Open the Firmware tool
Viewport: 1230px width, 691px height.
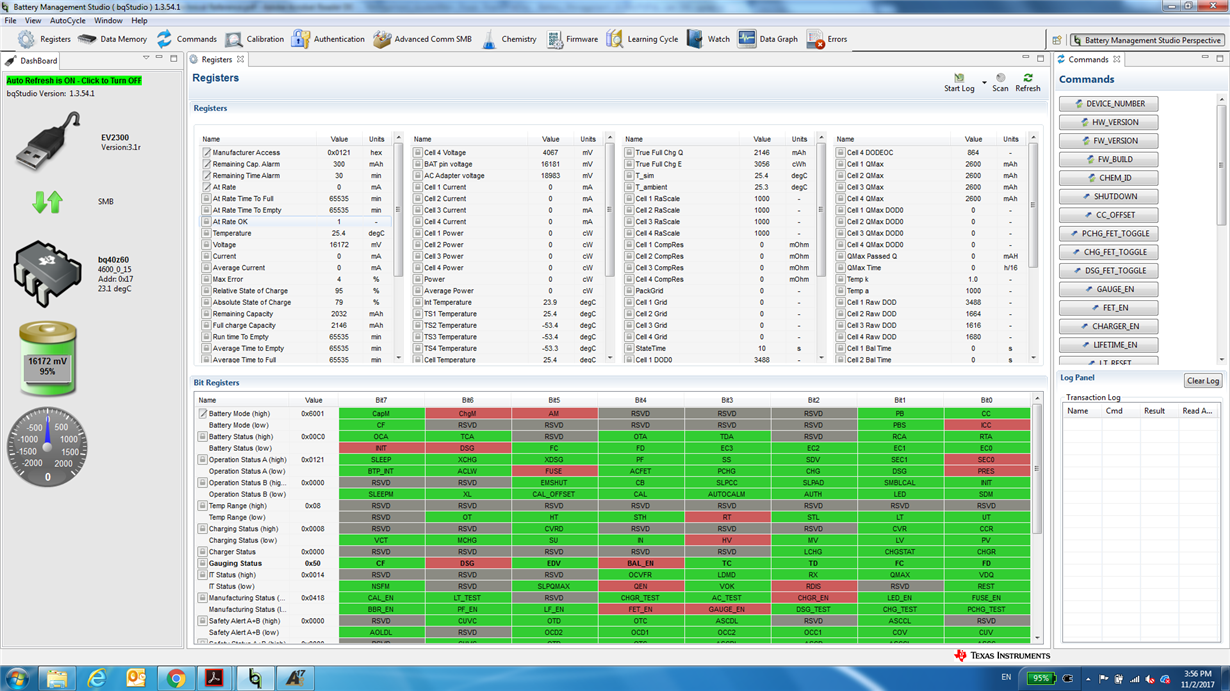[572, 39]
